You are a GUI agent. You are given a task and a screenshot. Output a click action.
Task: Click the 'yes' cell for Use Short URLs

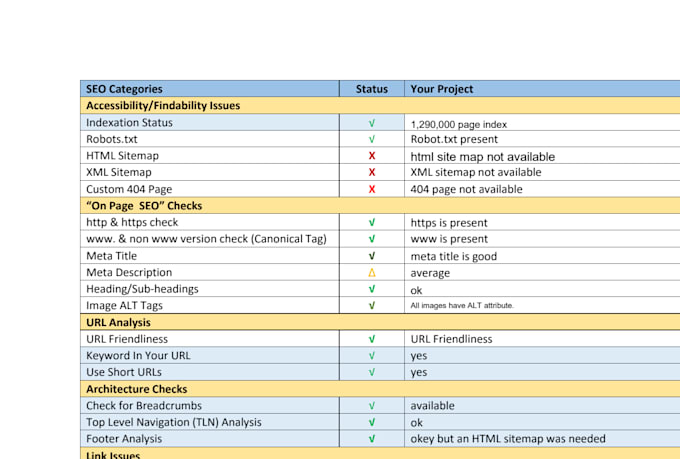[542, 372]
